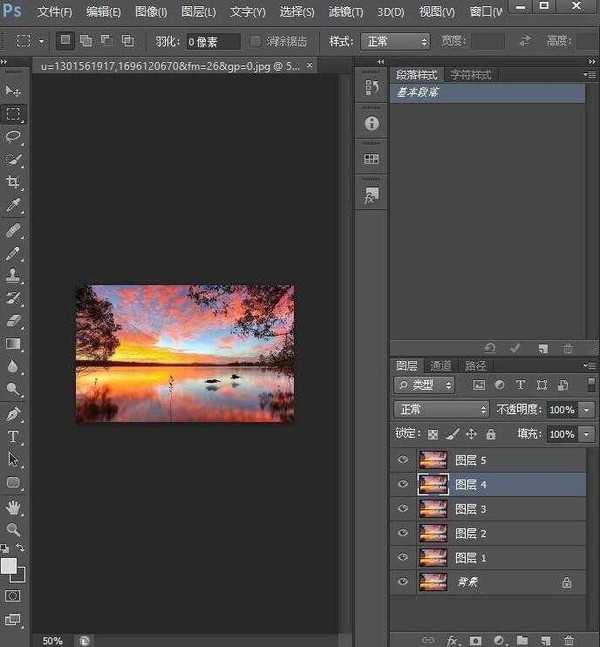The height and width of the screenshot is (647, 600).
Task: Select the Hand tool
Action: [x=14, y=507]
